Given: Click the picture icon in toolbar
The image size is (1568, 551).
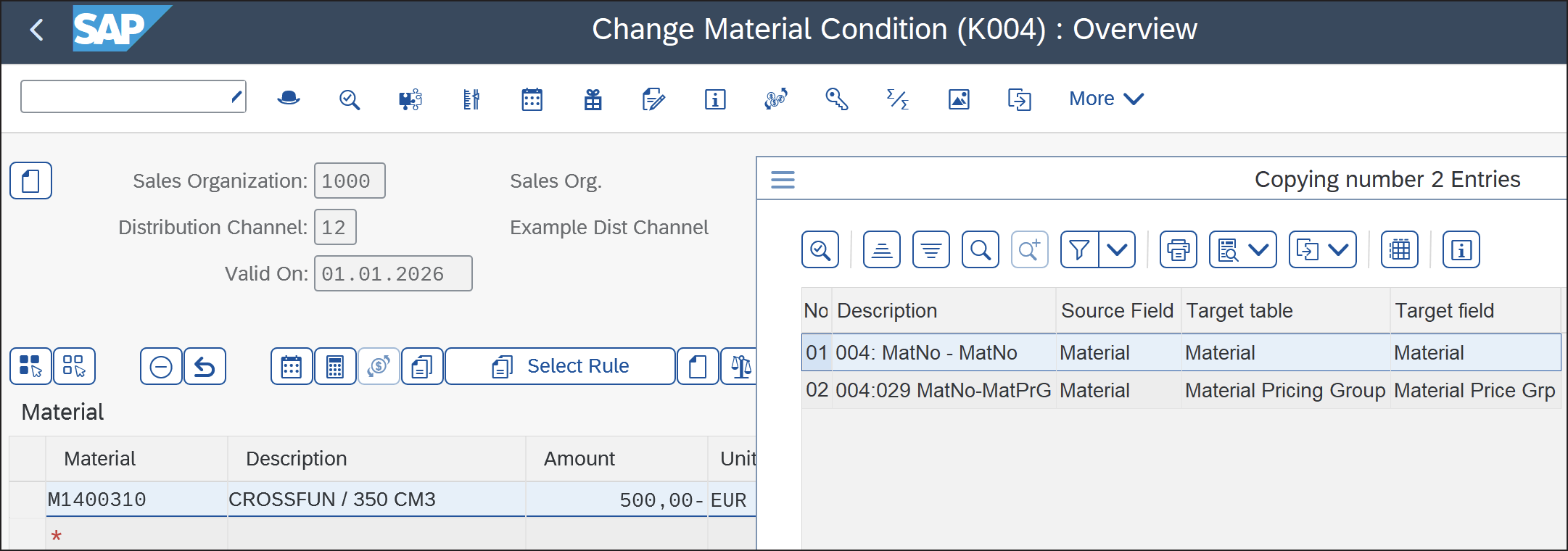Looking at the screenshot, I should tap(959, 99).
